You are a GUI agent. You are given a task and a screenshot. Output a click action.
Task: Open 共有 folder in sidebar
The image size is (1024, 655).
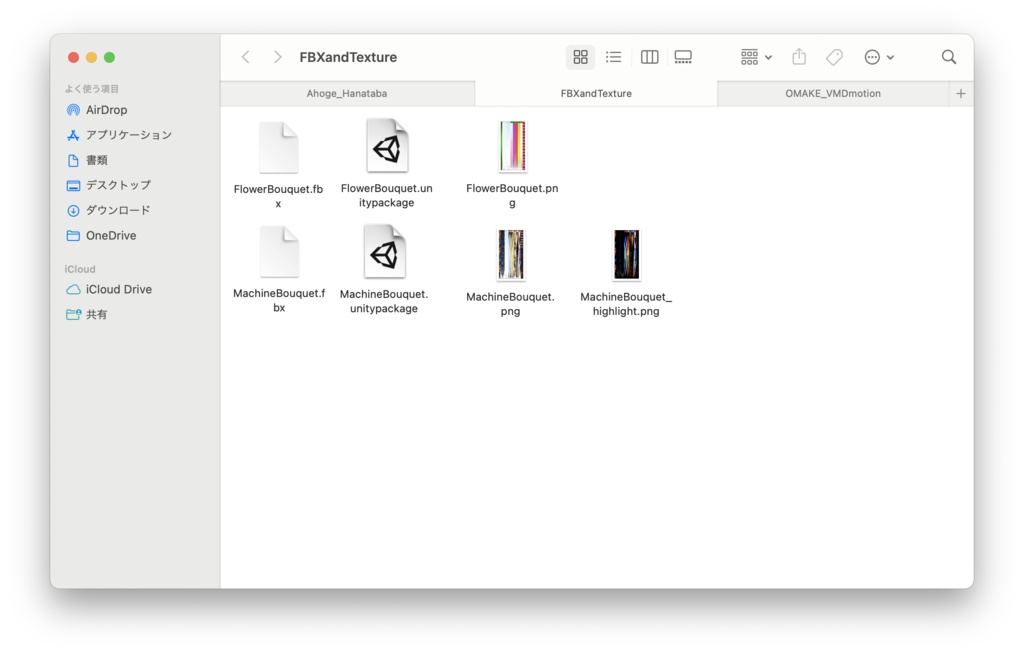tap(88, 315)
